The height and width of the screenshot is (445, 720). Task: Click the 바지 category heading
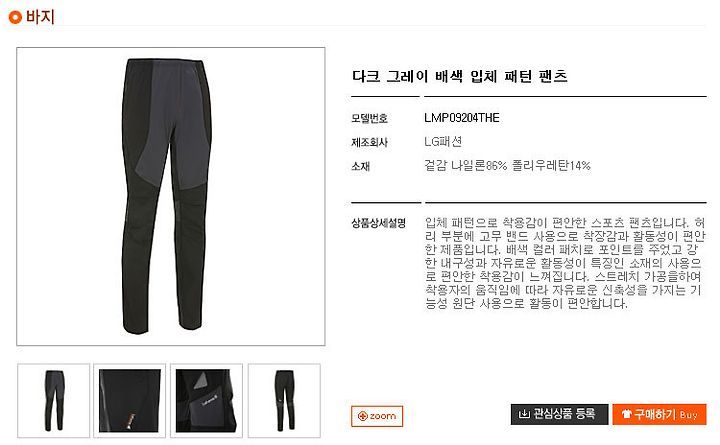40,17
